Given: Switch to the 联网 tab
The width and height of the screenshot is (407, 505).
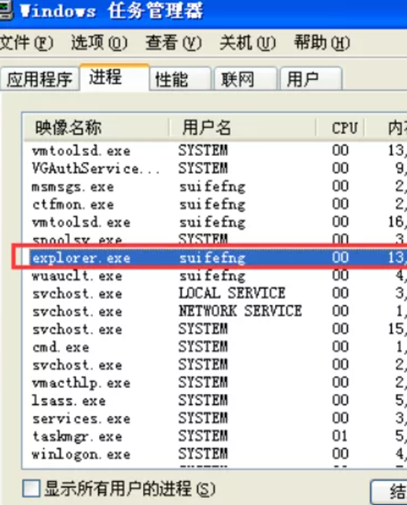Looking at the screenshot, I should pyautogui.click(x=246, y=79).
